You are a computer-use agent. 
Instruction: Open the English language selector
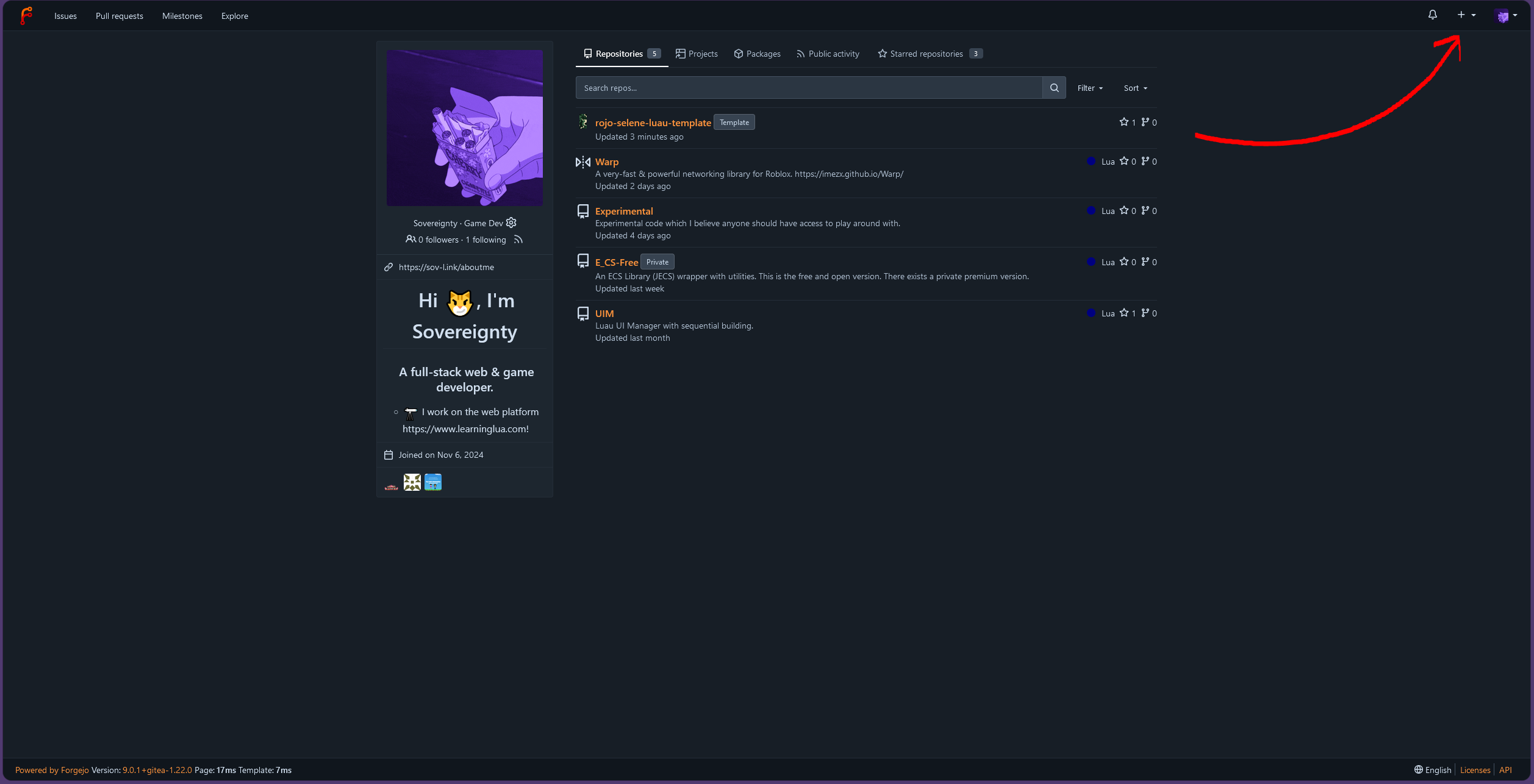[x=1433, y=770]
